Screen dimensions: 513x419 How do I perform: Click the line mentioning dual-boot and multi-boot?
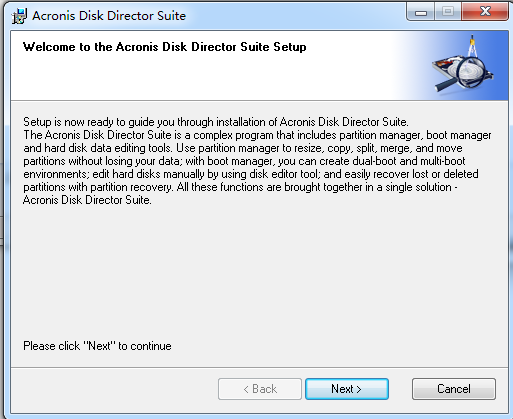244,161
